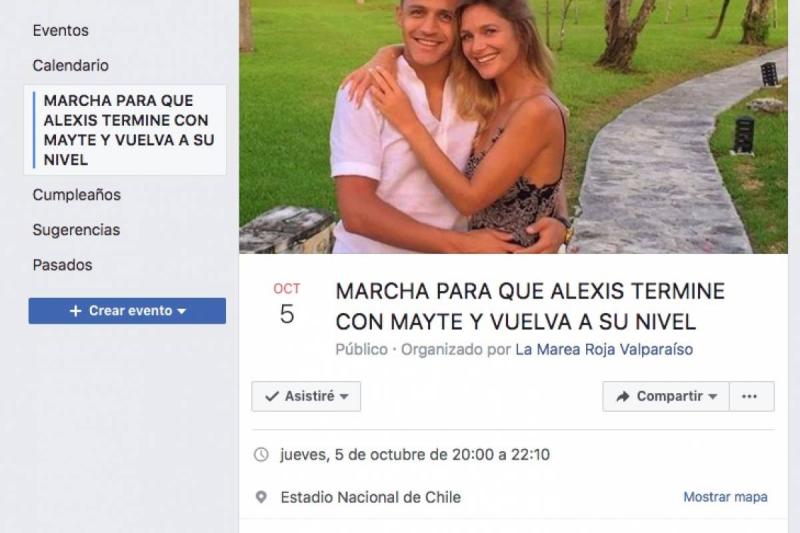Open the Eventos sidebar item

(60, 31)
